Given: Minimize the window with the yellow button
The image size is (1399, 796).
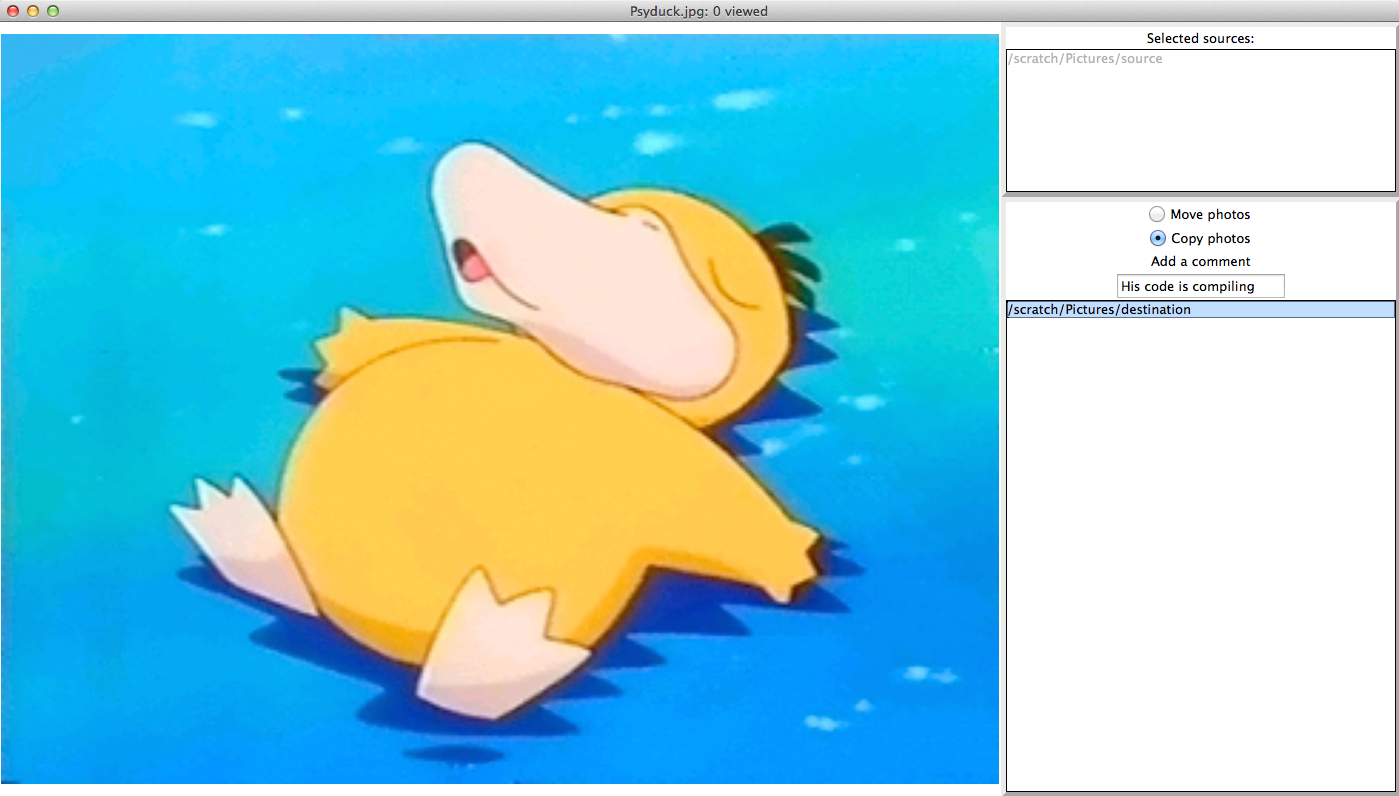Looking at the screenshot, I should point(33,11).
